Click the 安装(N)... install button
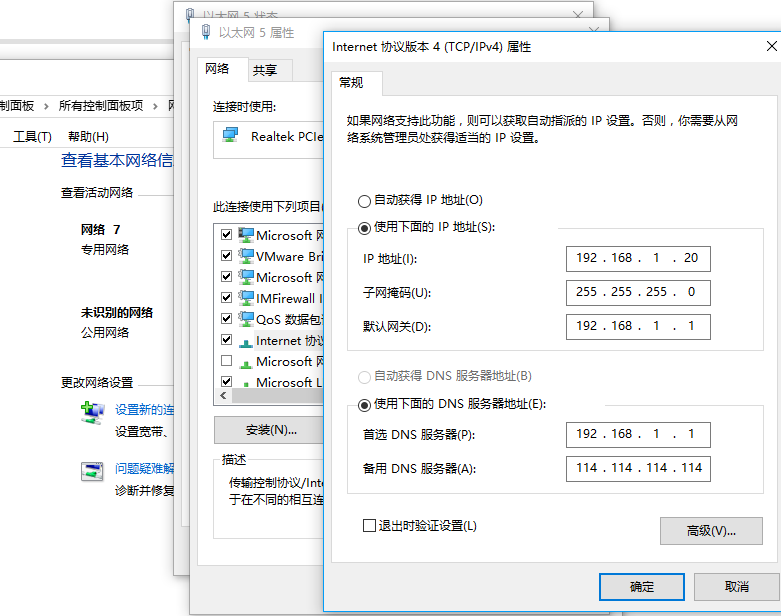This screenshot has height=616, width=781. point(271,430)
